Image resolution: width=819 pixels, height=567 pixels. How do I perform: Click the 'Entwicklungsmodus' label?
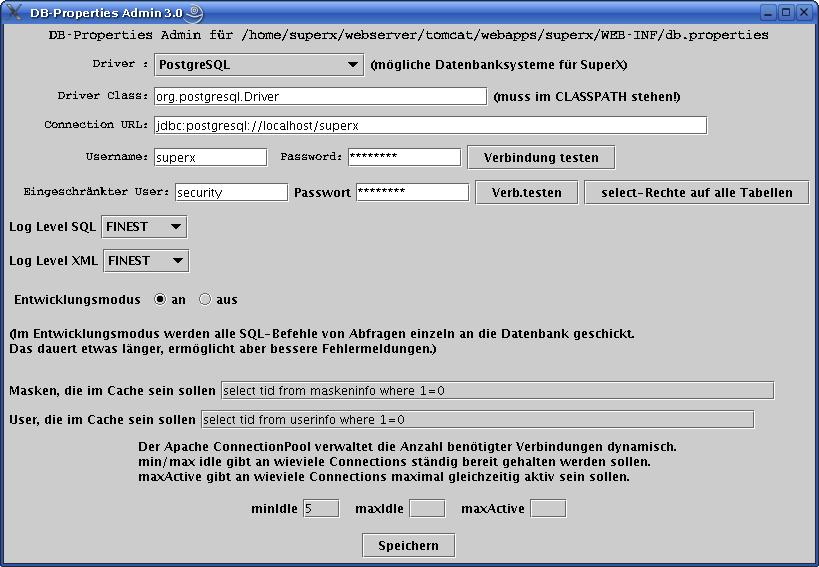coord(77,300)
